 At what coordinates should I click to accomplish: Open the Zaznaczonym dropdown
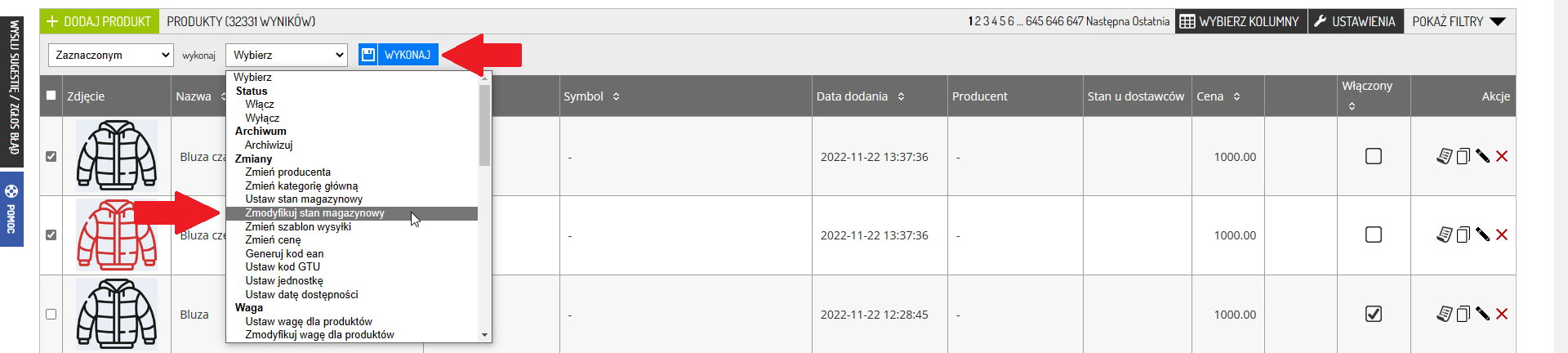point(110,55)
